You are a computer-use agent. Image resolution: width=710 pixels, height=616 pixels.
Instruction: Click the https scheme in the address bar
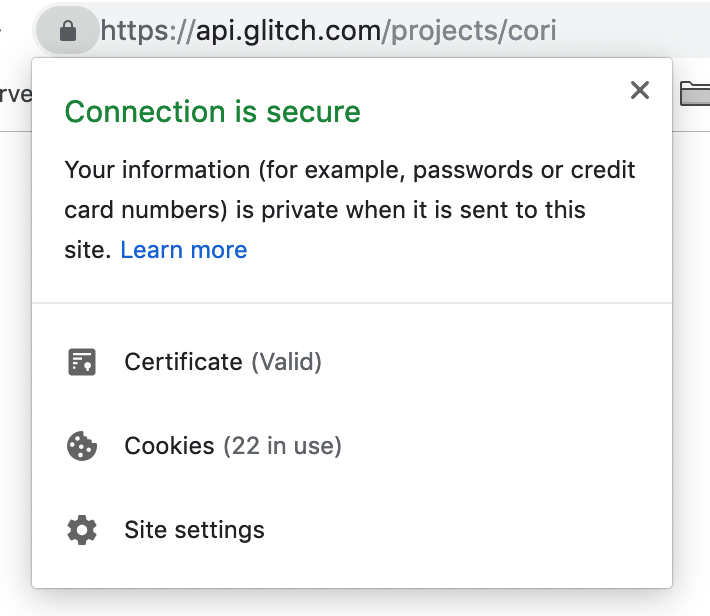tap(133, 31)
